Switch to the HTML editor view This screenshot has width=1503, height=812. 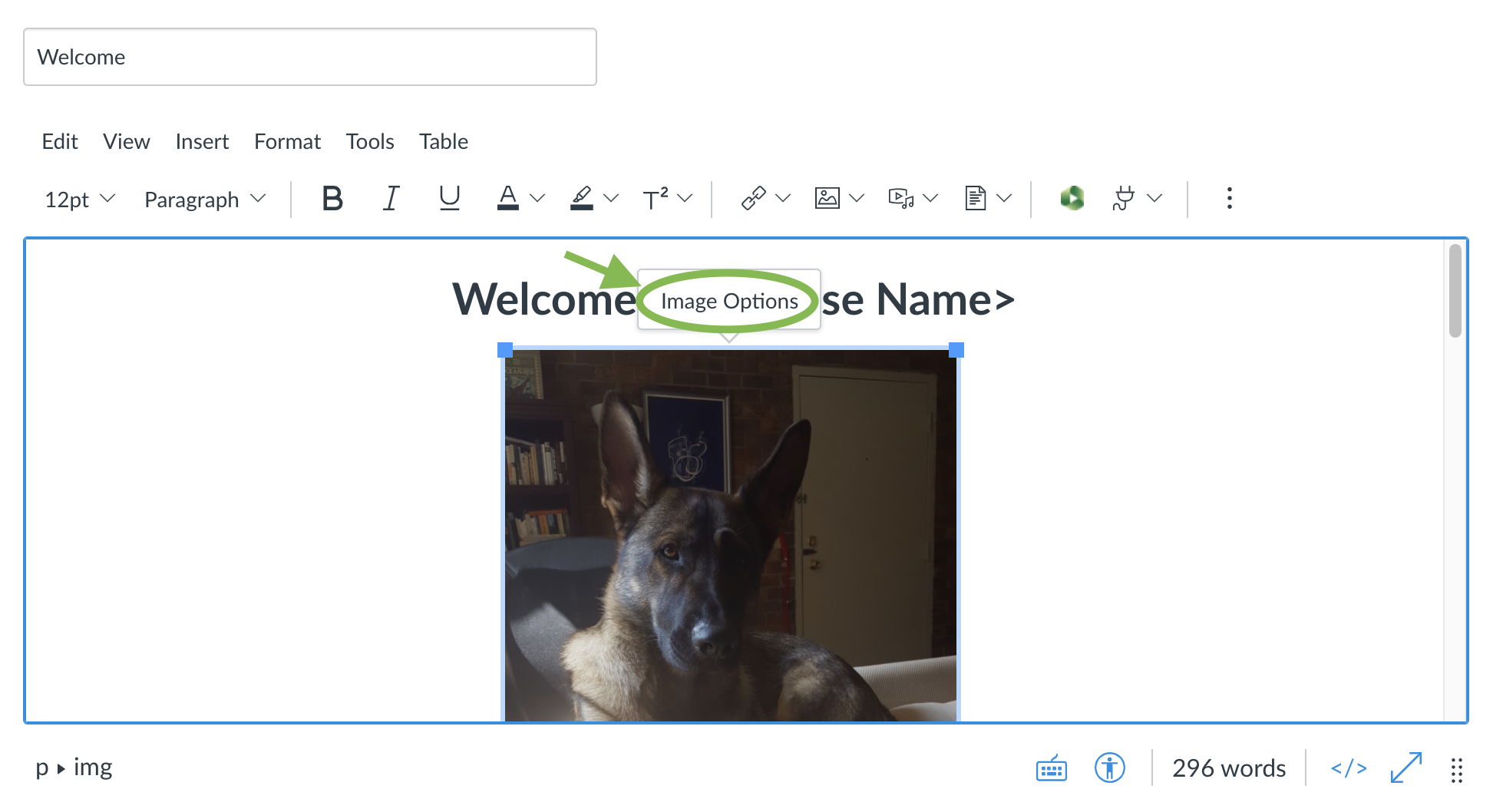(x=1349, y=768)
